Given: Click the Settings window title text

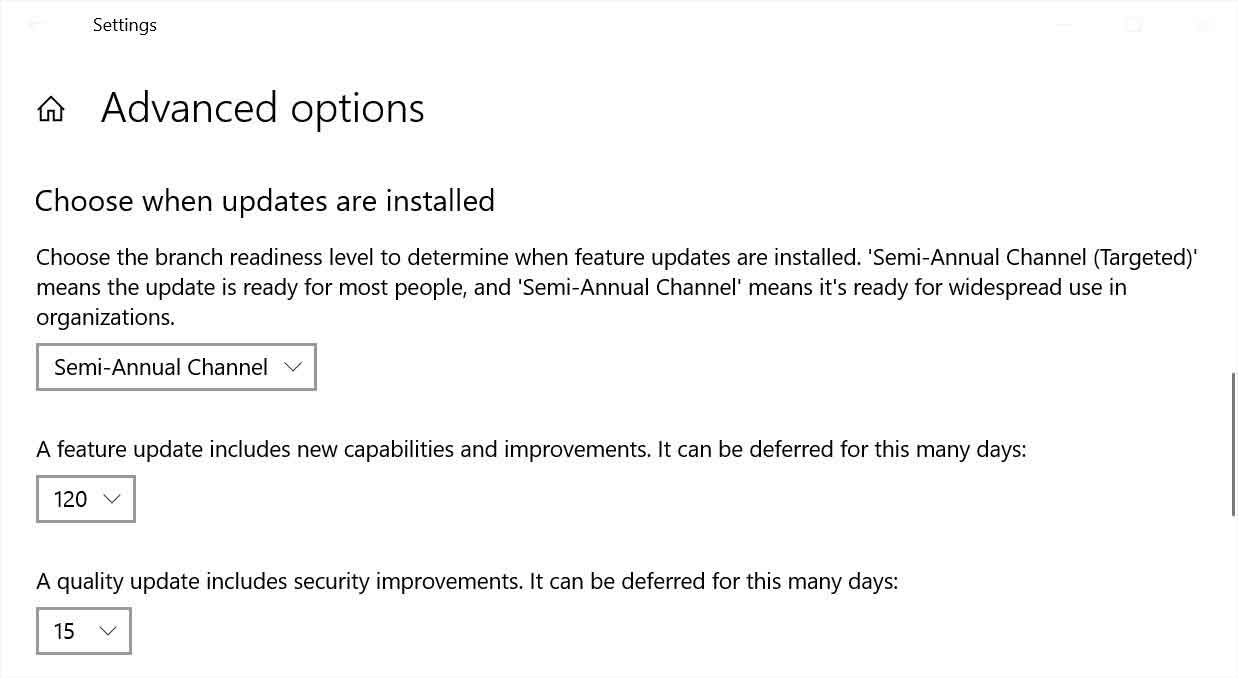Looking at the screenshot, I should [x=125, y=25].
